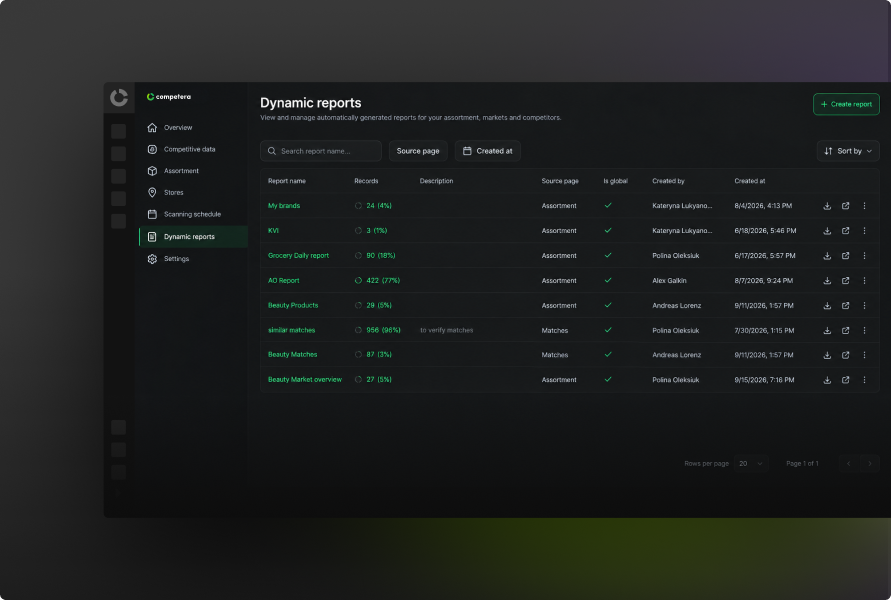The height and width of the screenshot is (600, 891).
Task: Expand the Sort by dropdown
Action: pyautogui.click(x=848, y=151)
